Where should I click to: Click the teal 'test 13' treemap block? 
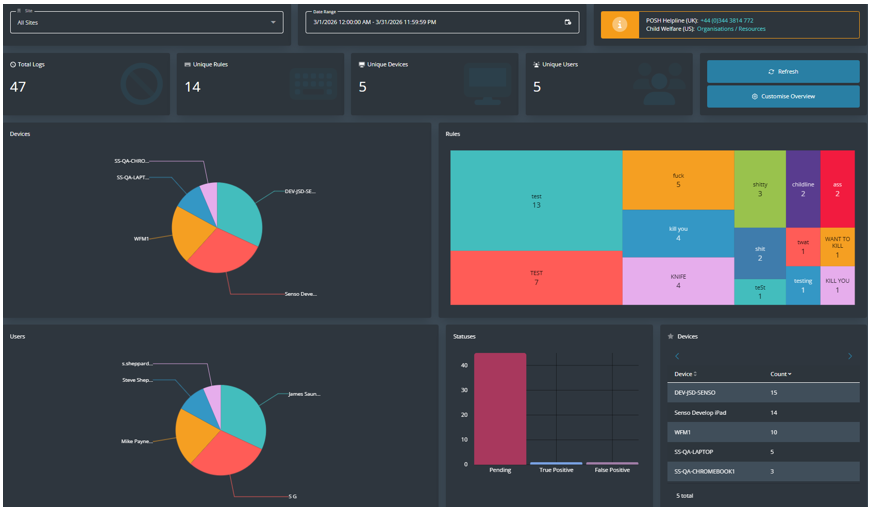pyautogui.click(x=536, y=201)
